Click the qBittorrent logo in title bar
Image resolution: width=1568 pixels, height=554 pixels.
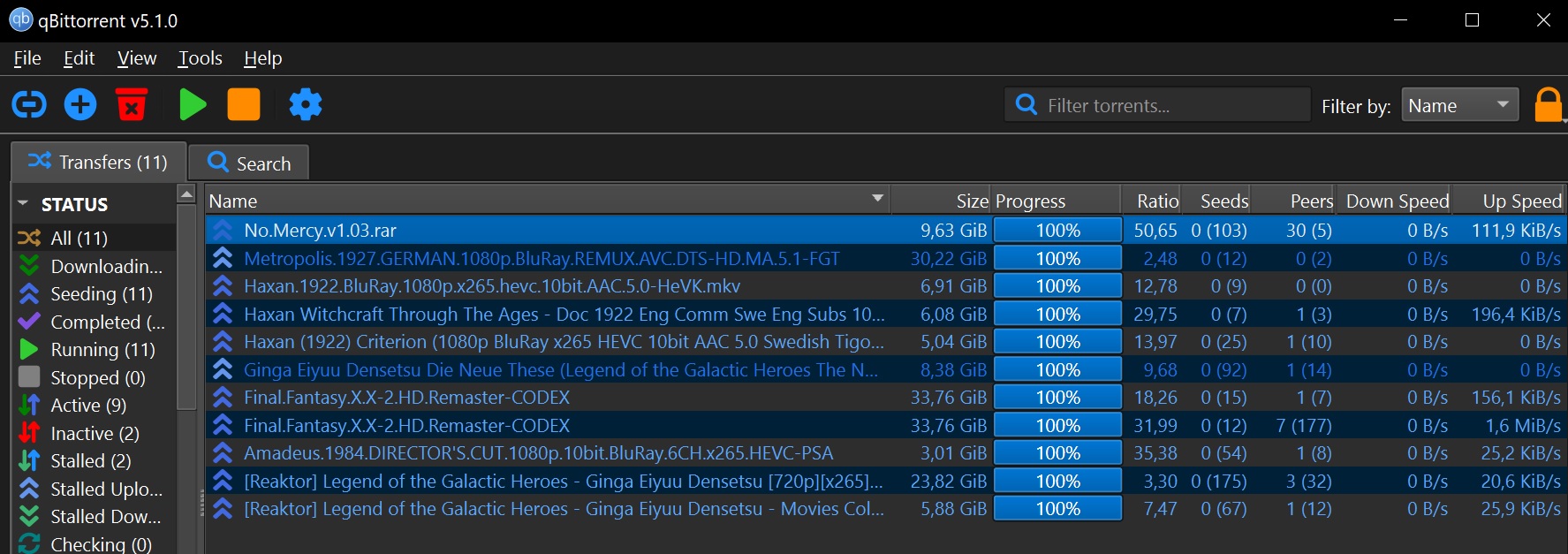coord(20,19)
